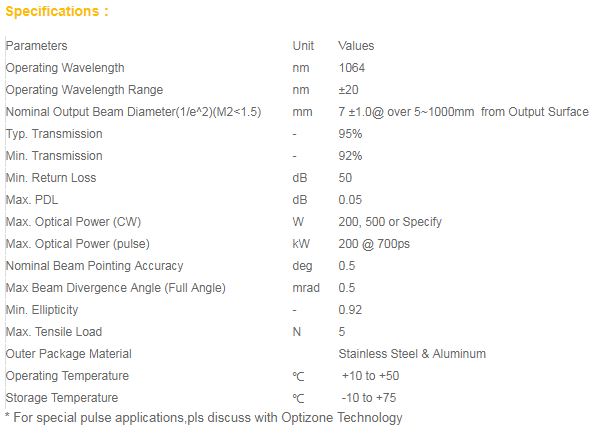Select the Parameters column header
Screen dimensions: 593x431
point(37,46)
